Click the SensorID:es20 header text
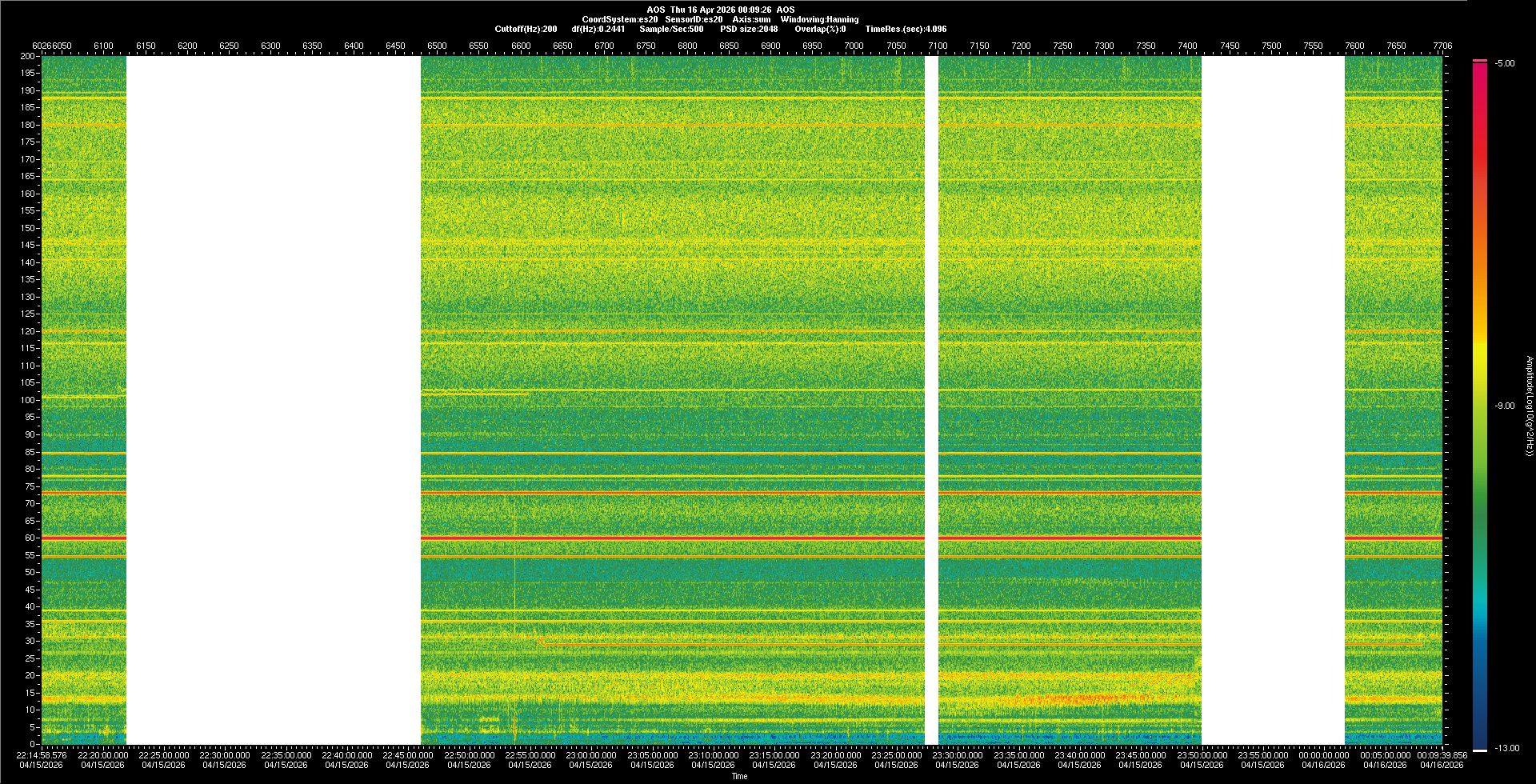The image size is (1536, 784). pyautogui.click(x=694, y=19)
